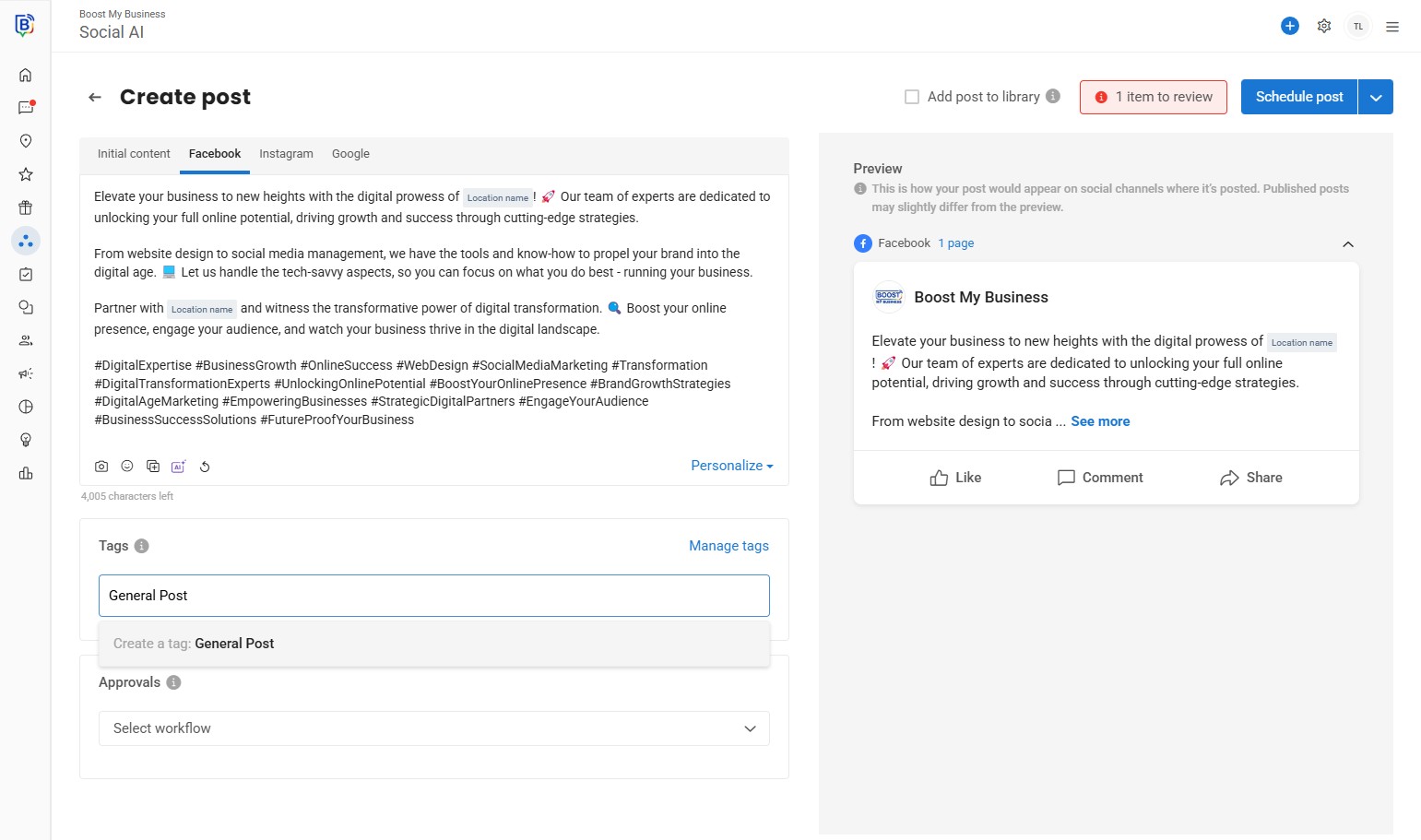1421x840 pixels.
Task: Open the Schedule post dropdown arrow
Action: pyautogui.click(x=1376, y=97)
